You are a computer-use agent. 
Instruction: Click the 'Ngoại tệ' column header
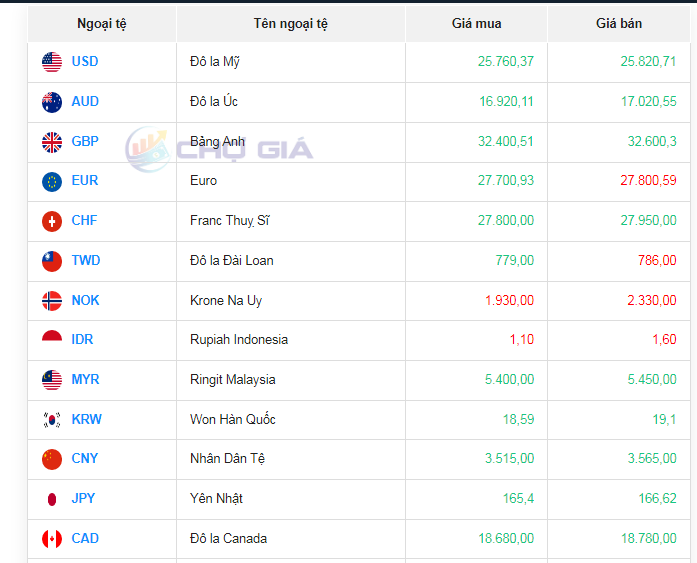(102, 24)
